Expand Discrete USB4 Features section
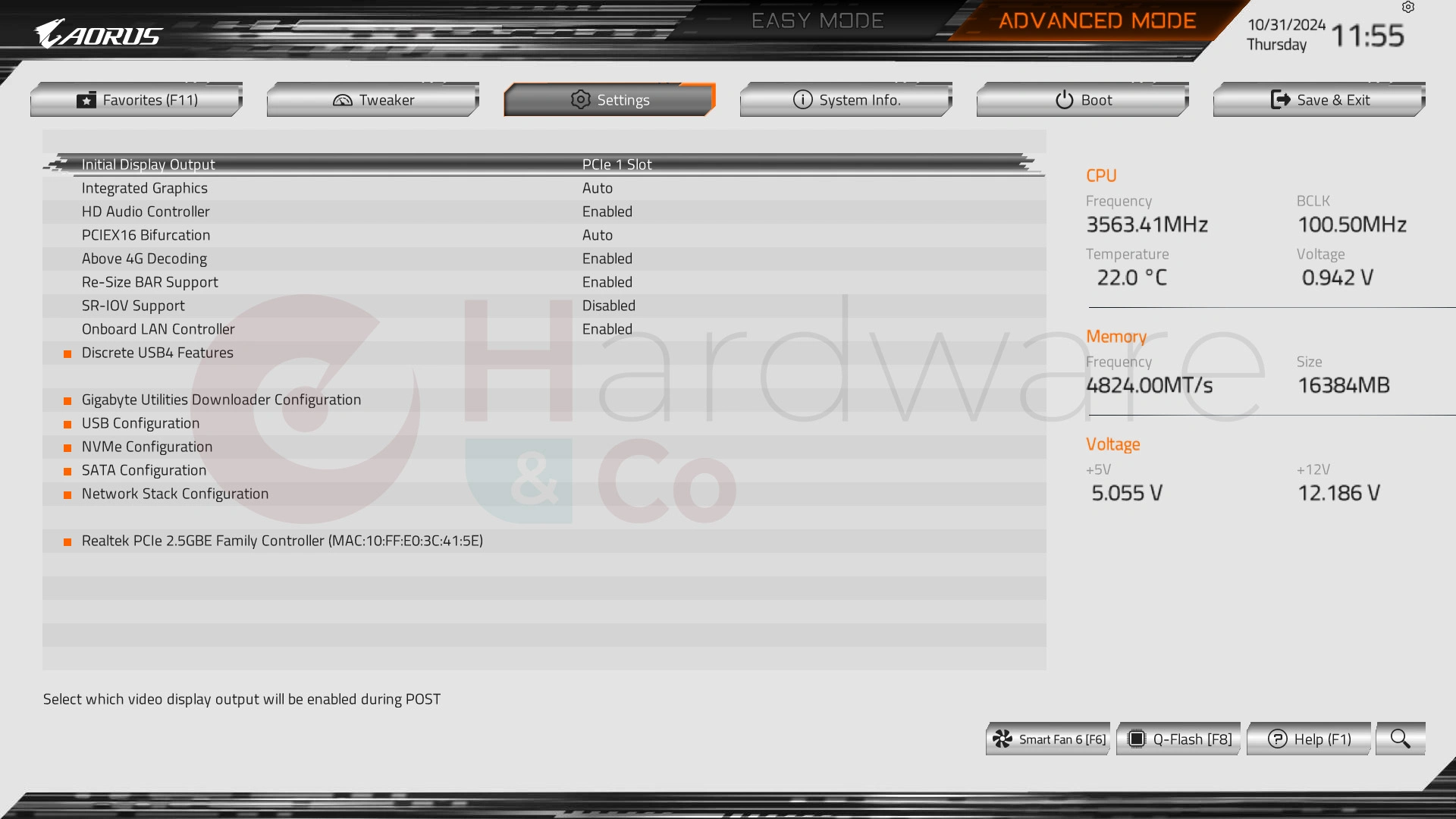Screen dimensions: 1456x819 pyautogui.click(x=157, y=352)
